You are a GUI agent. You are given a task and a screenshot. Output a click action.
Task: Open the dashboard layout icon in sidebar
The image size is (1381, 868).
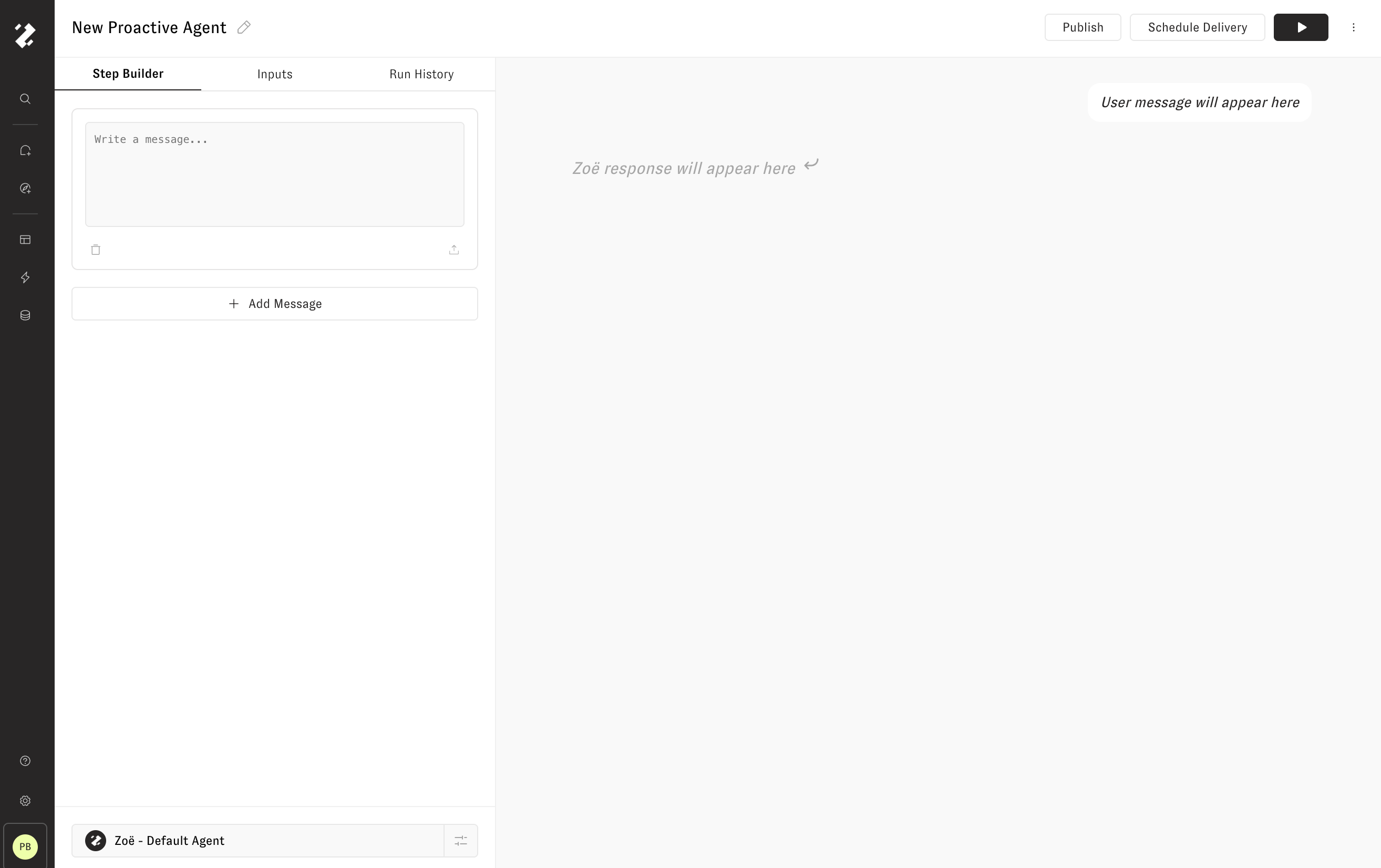[25, 240]
